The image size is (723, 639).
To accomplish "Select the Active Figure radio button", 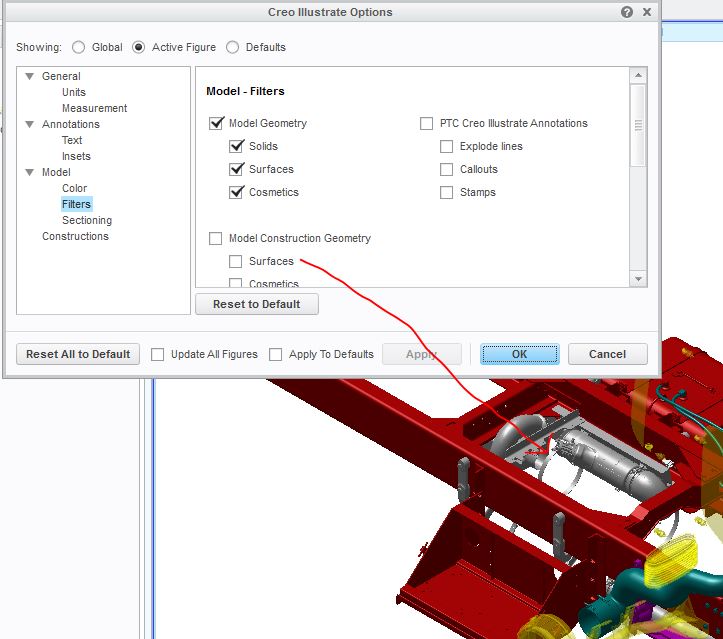I will [138, 47].
